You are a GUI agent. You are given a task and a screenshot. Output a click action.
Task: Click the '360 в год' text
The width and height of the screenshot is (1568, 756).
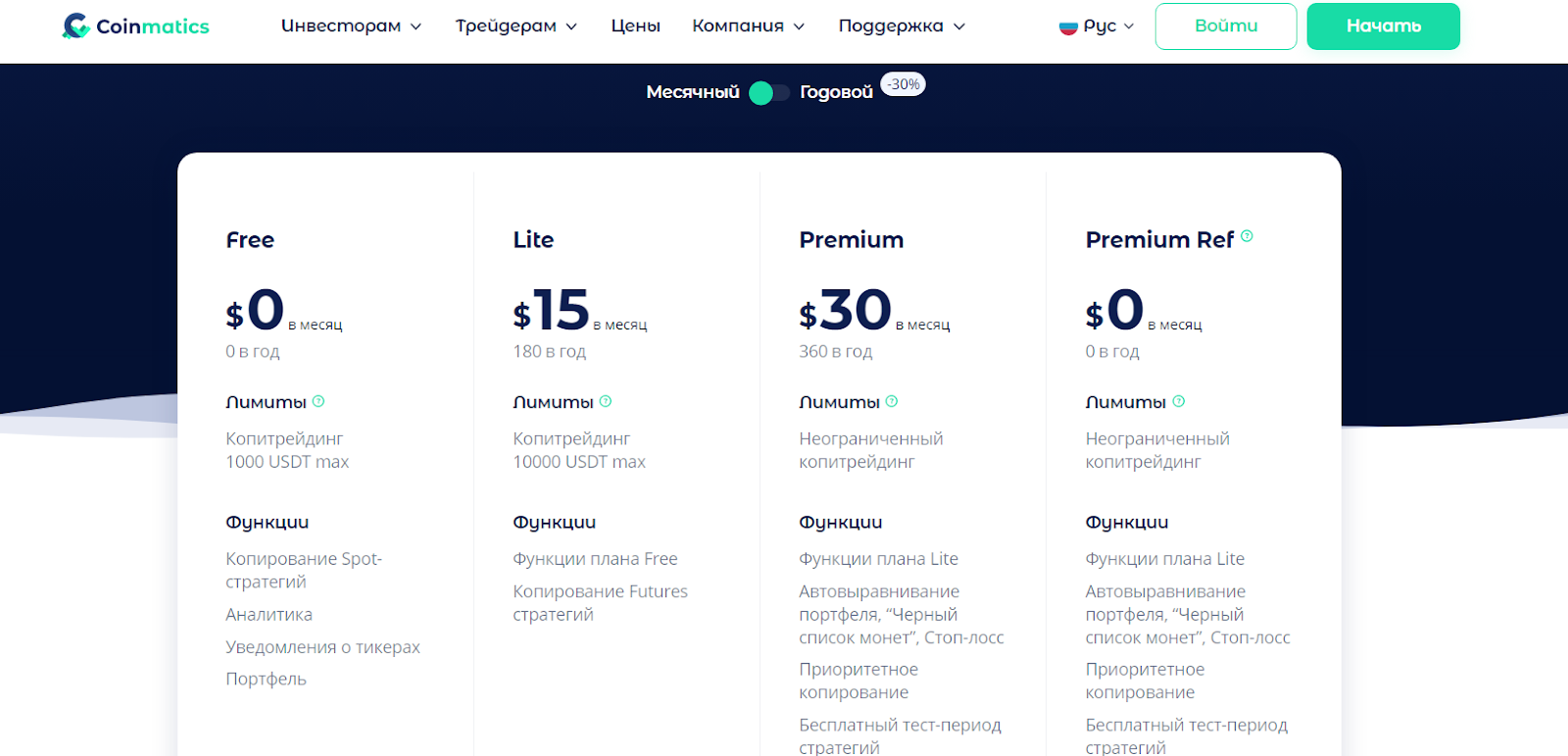[835, 351]
